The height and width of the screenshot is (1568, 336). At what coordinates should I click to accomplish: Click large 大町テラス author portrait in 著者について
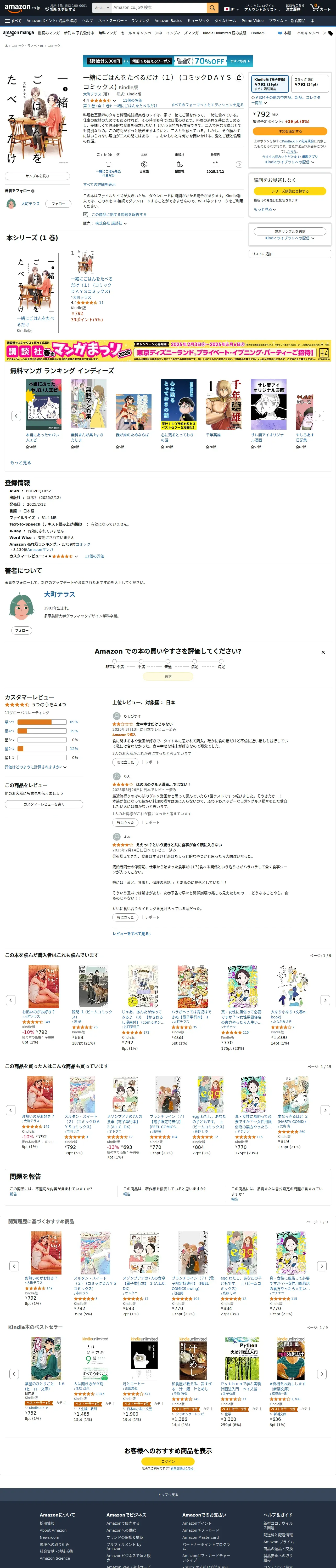[x=22, y=606]
